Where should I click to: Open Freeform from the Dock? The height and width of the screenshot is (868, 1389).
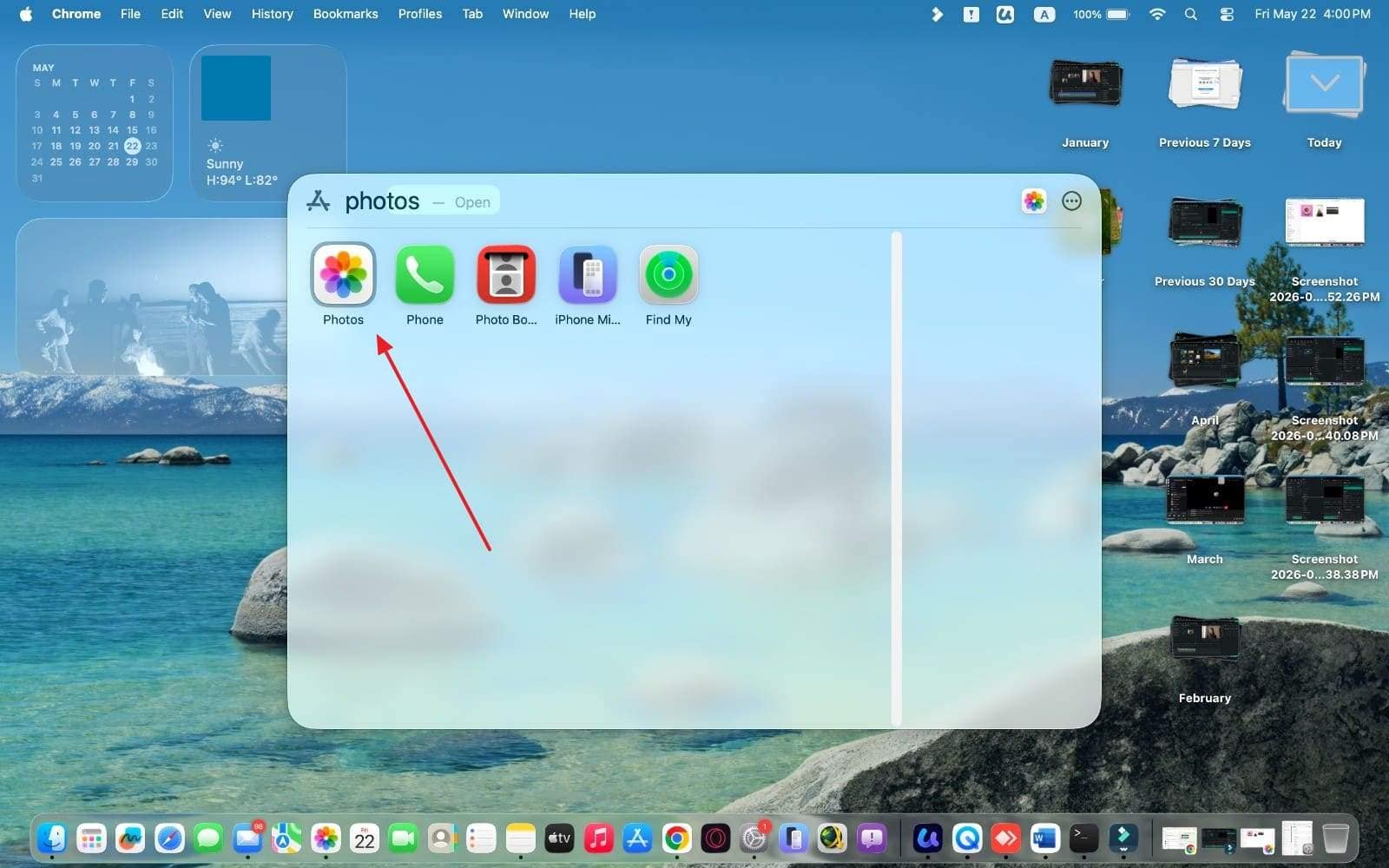(130, 838)
